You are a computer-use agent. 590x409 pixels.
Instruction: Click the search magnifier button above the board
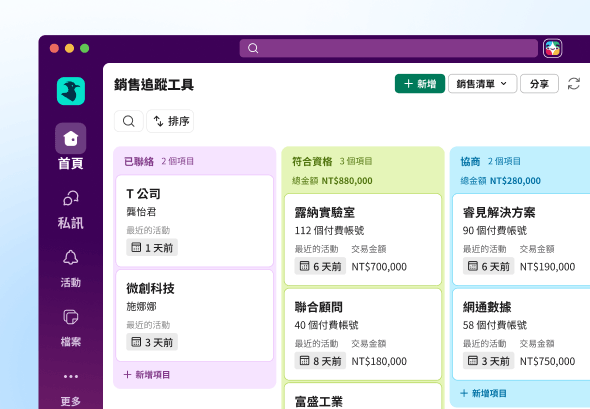pyautogui.click(x=129, y=121)
